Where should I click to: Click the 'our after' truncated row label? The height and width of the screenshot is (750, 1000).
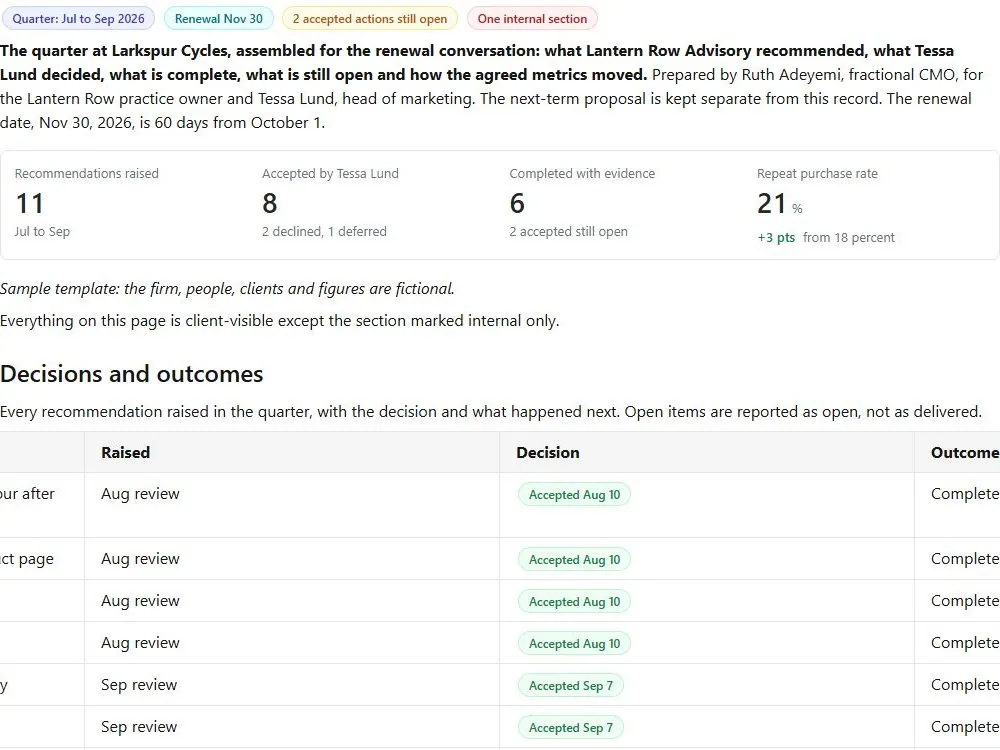coord(27,494)
